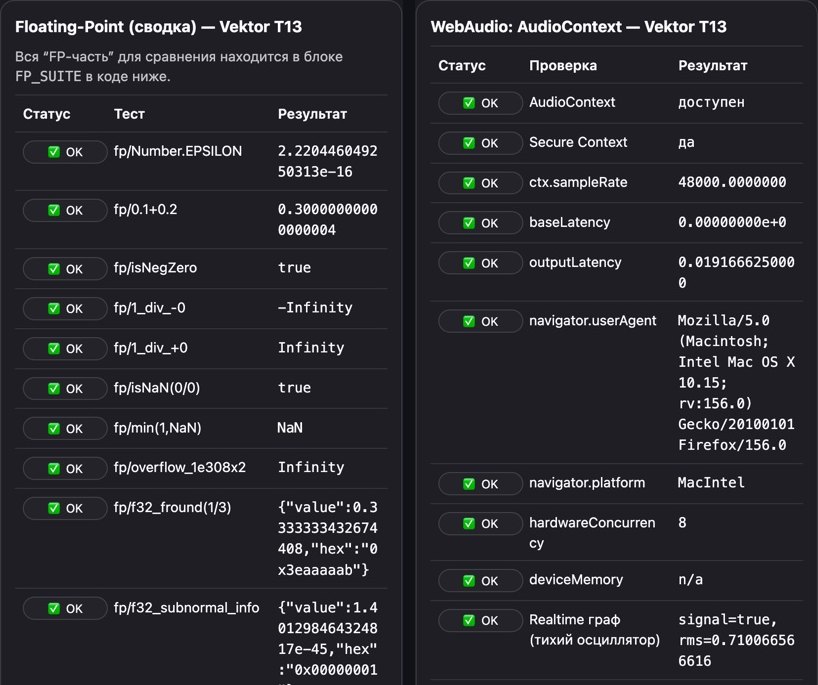Click the OK checkmark badge for navigator.platform
This screenshot has width=818, height=685.
[x=480, y=484]
